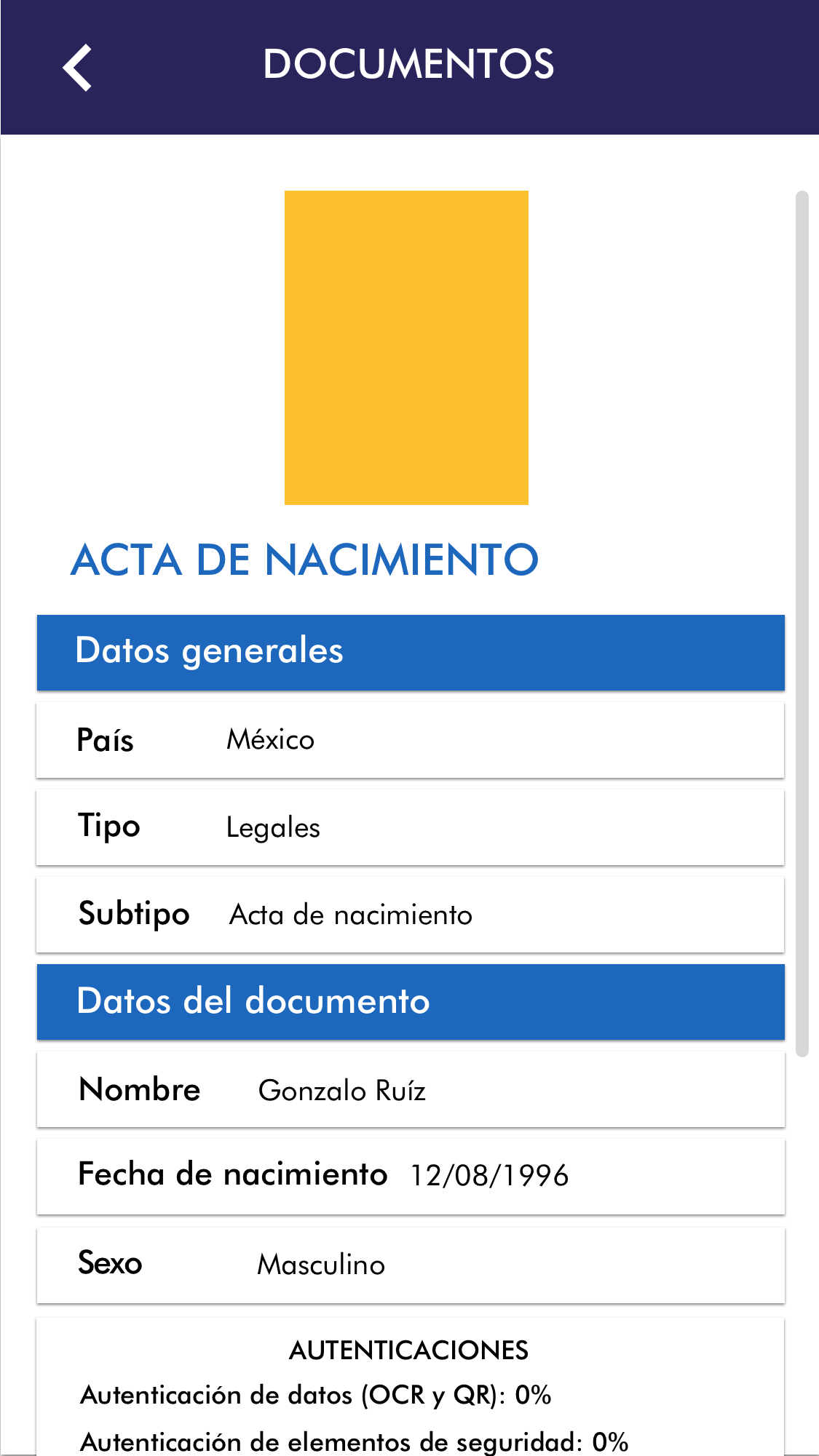Click the DOCUMENTOS header title

(x=408, y=64)
